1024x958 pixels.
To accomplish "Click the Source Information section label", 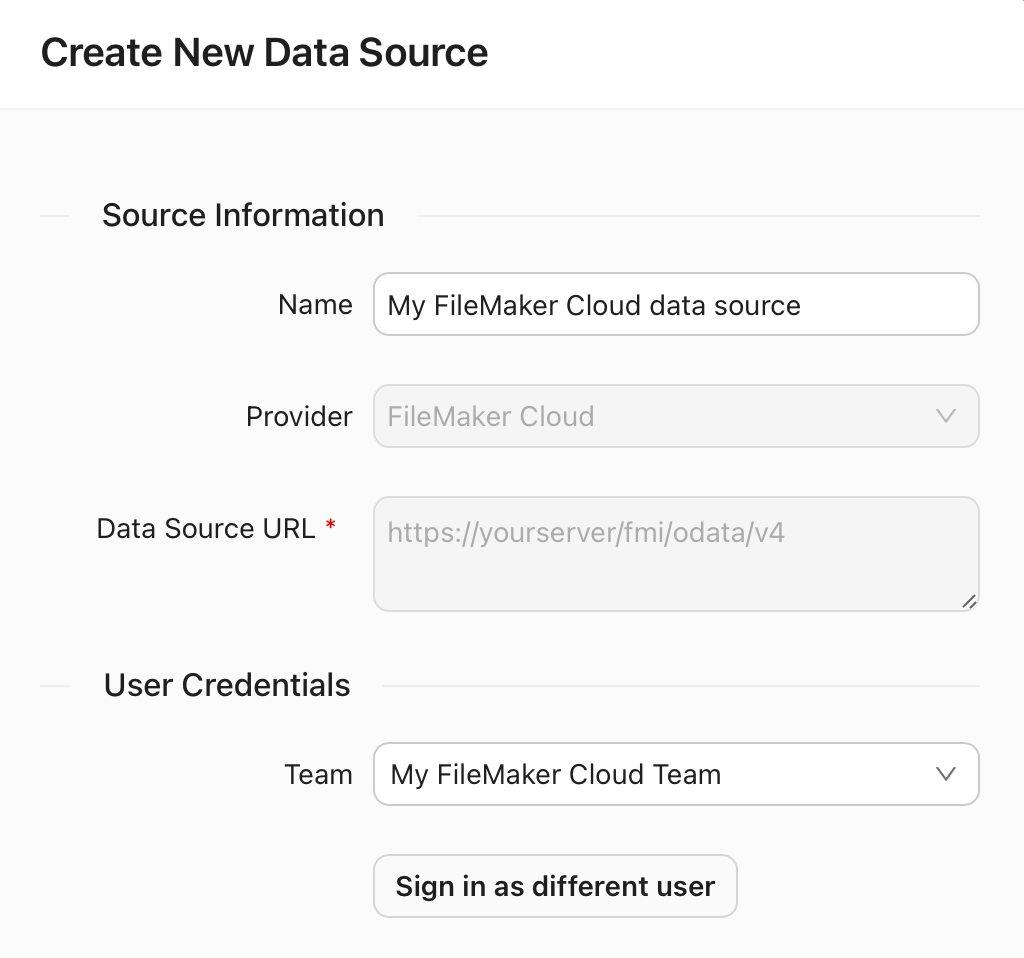I will coord(242,215).
